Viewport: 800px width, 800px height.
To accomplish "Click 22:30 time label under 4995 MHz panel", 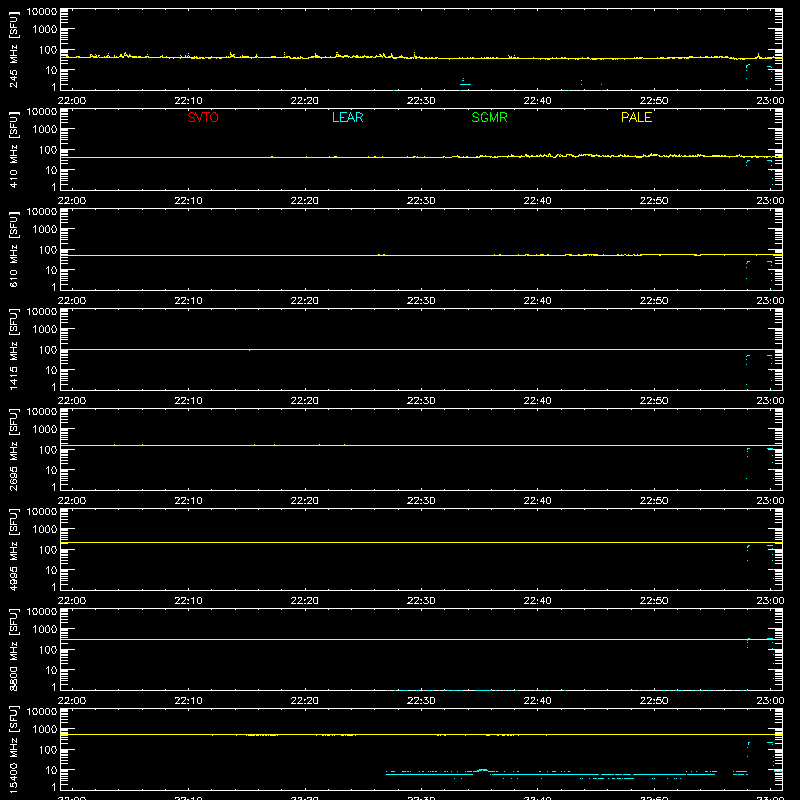I will point(421,601).
